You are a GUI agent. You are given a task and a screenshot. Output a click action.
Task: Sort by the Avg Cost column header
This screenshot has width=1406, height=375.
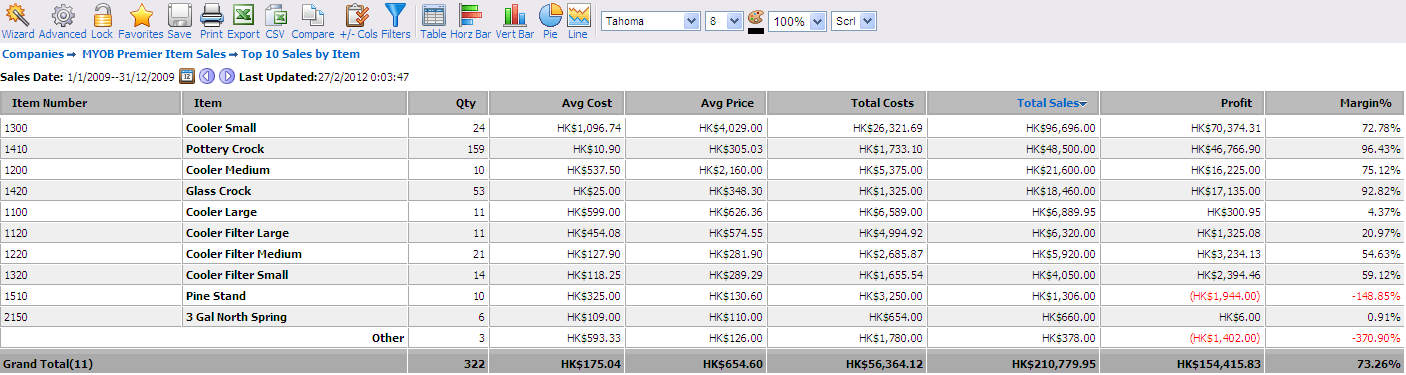tap(558, 103)
